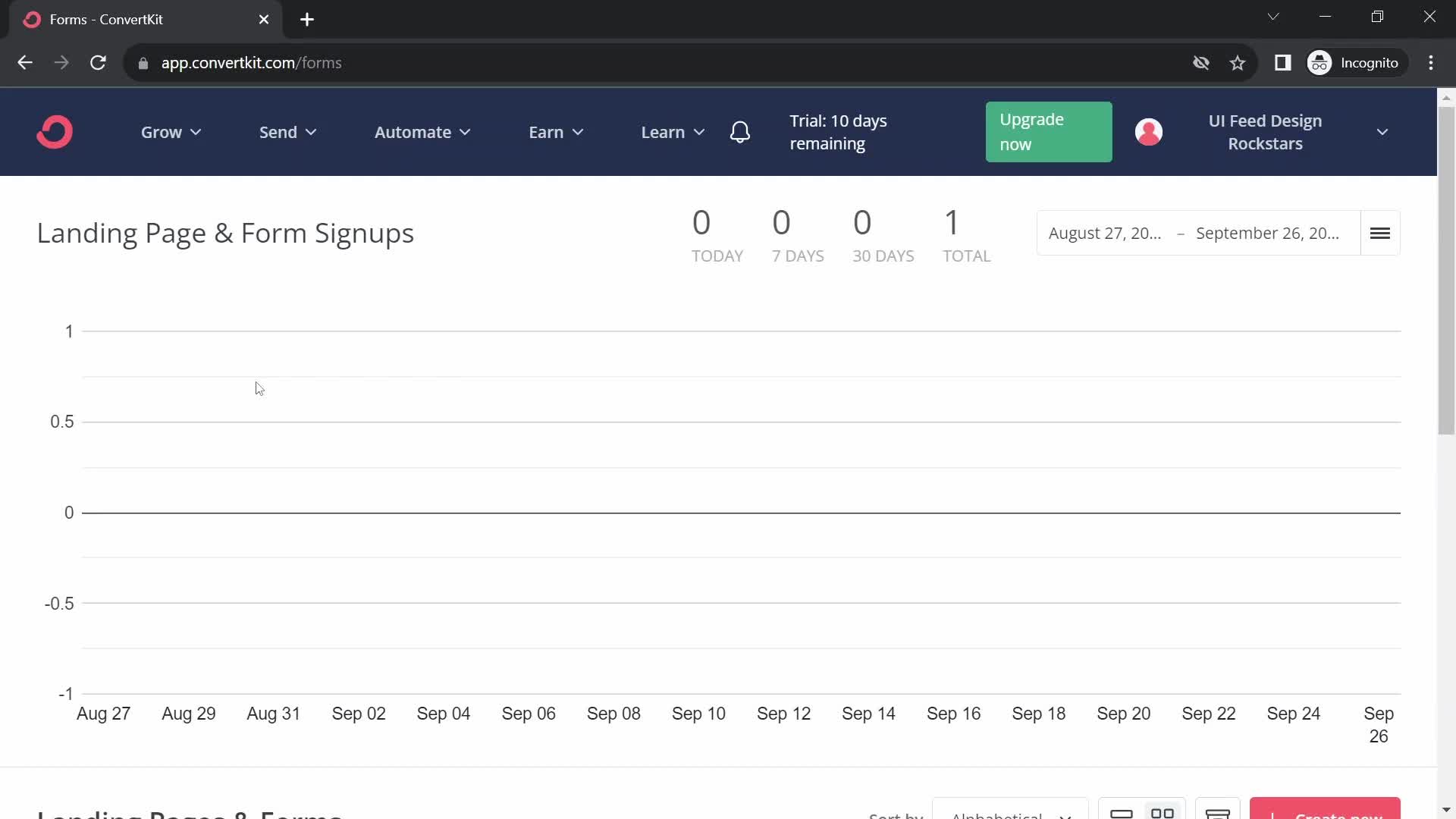Click the 30 DAYS signups stat
This screenshot has width=1456, height=819.
pos(863,232)
